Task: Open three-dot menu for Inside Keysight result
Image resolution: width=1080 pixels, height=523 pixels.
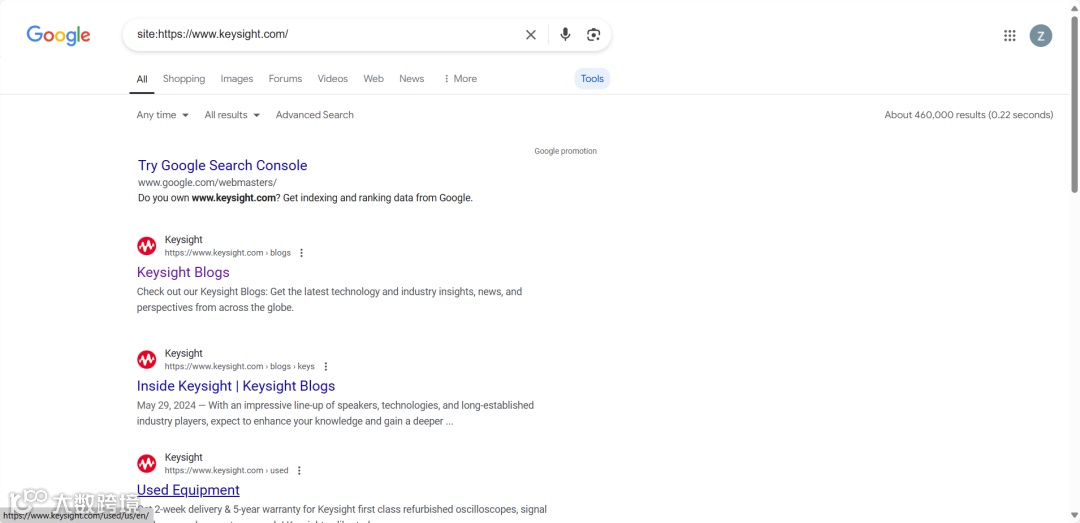Action: [x=326, y=367]
